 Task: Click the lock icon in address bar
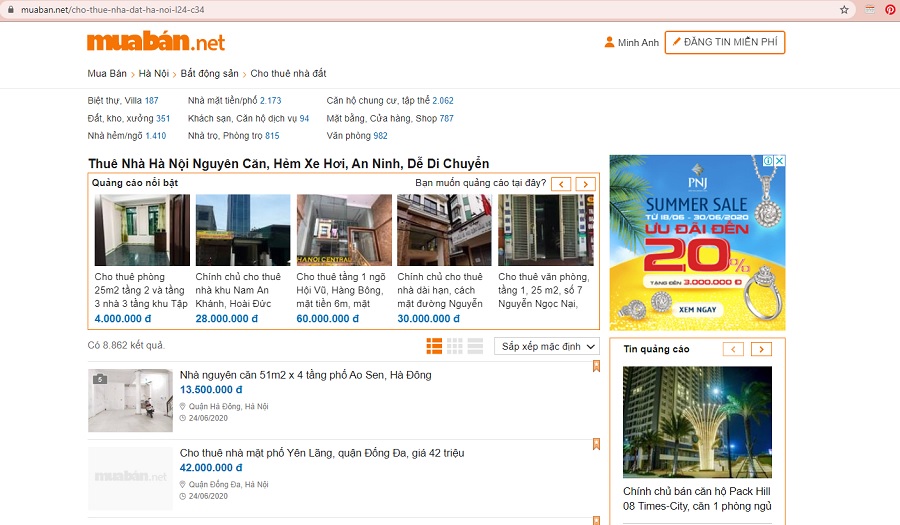coord(10,10)
